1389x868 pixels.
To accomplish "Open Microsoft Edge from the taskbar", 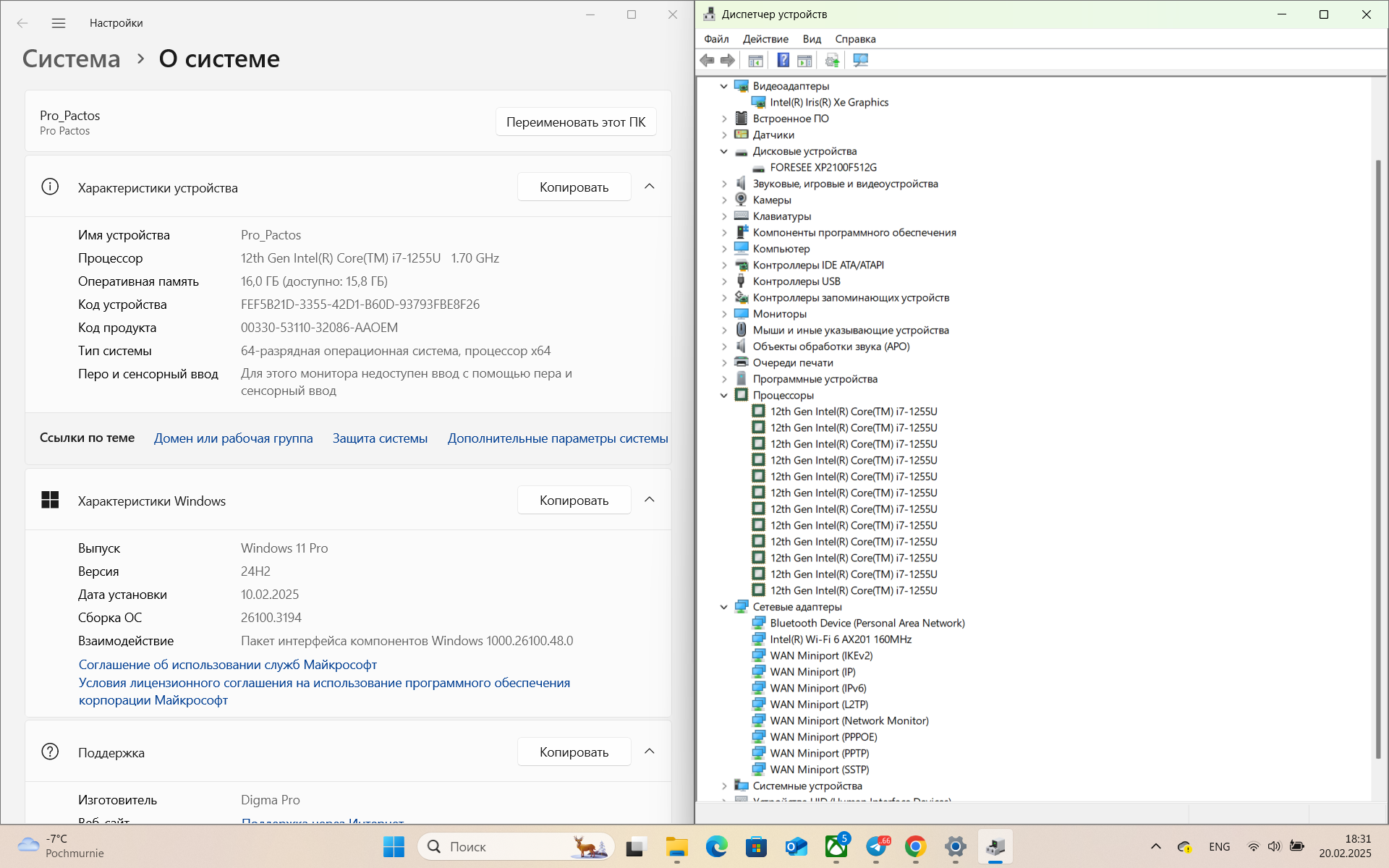I will [716, 846].
